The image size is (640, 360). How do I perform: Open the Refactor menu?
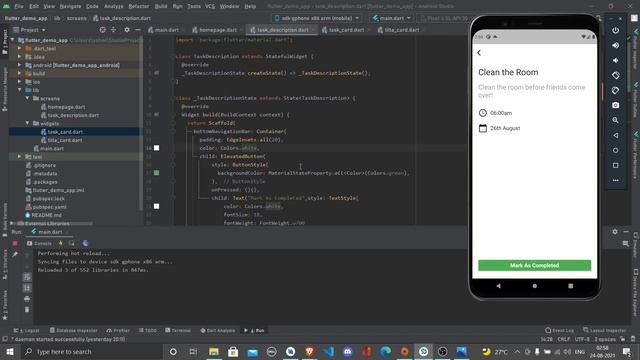(x=139, y=6)
